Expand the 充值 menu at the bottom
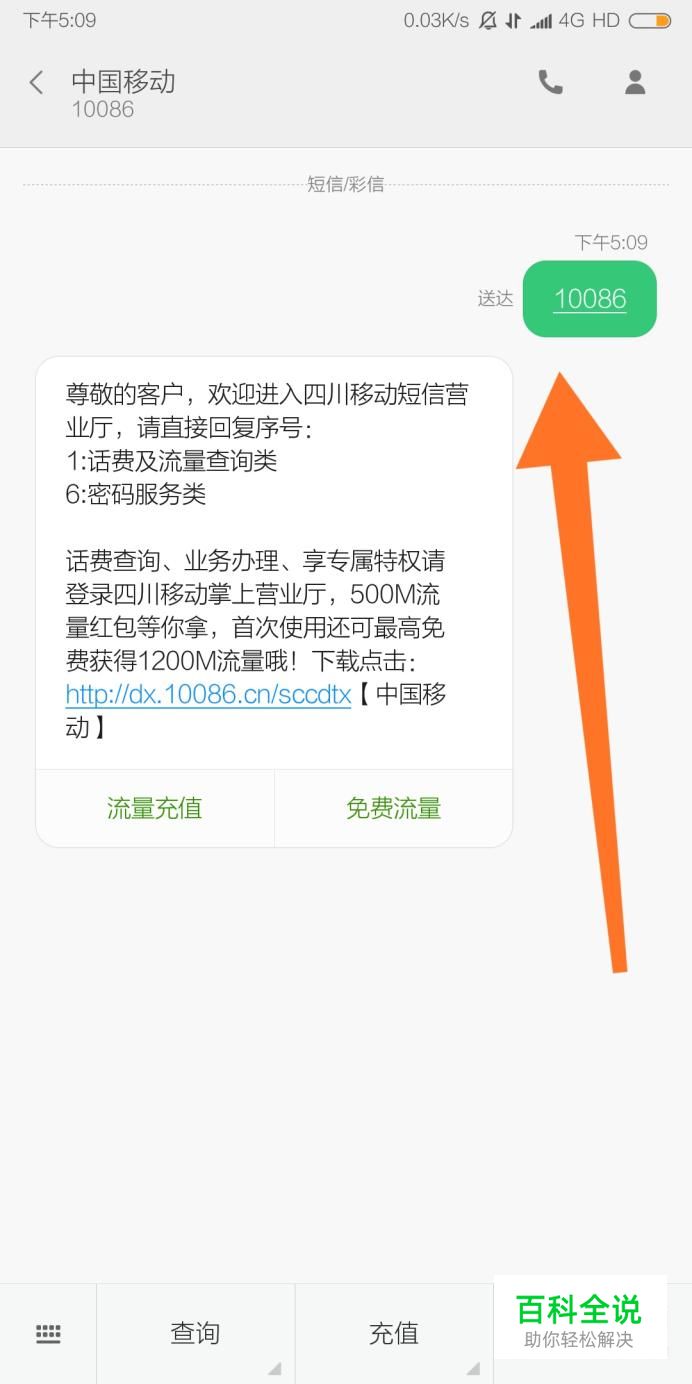 coord(394,1333)
